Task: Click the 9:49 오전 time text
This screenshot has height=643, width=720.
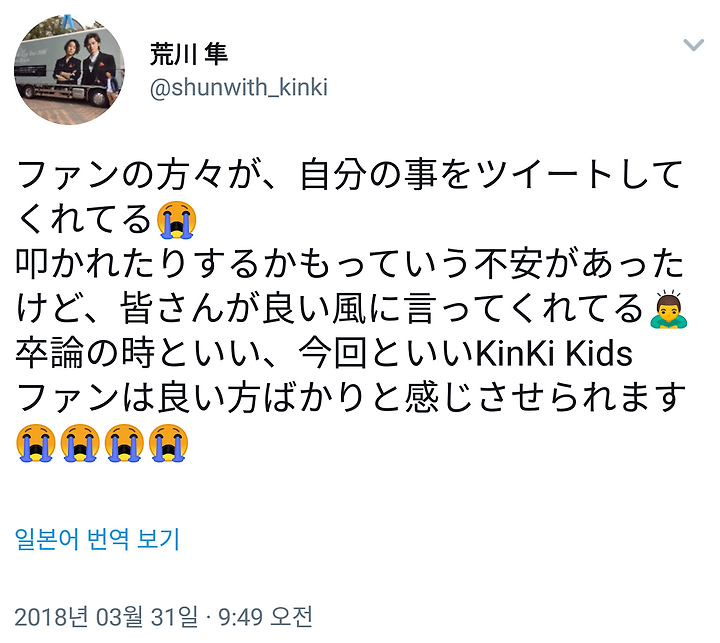Action: pyautogui.click(x=265, y=616)
